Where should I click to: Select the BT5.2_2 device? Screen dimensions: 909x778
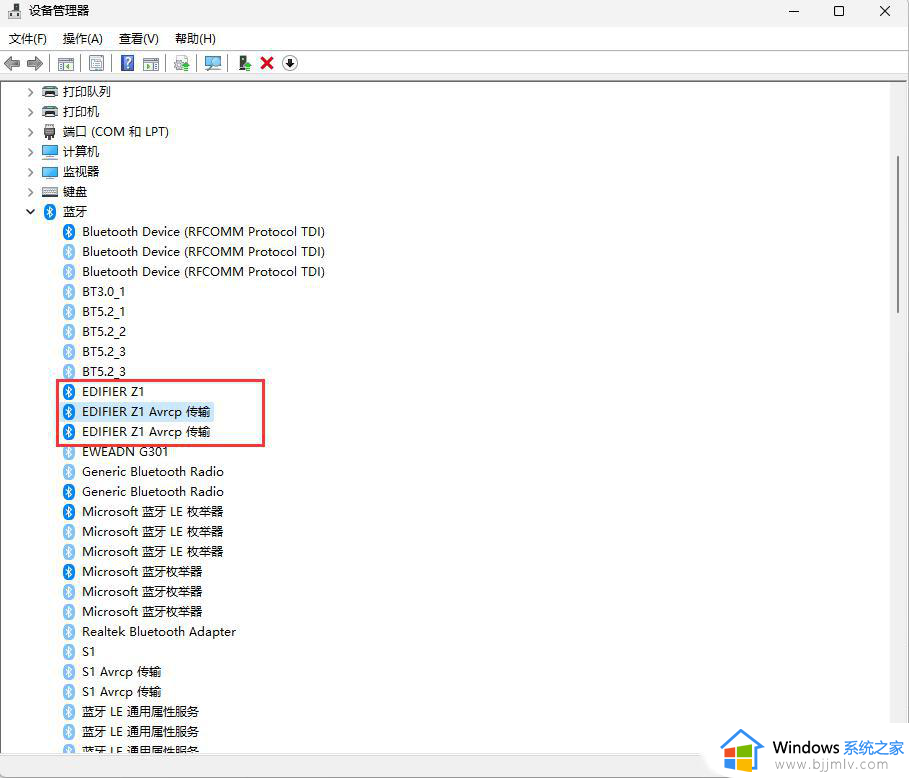click(104, 332)
